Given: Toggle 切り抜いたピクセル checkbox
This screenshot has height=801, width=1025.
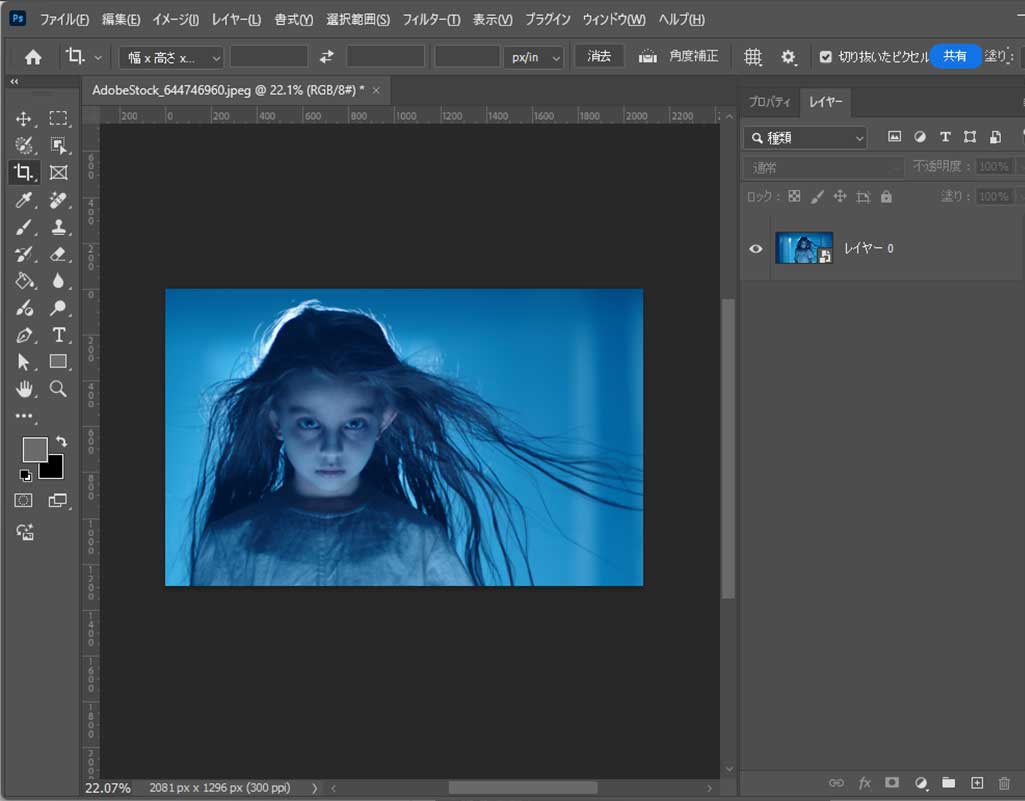Looking at the screenshot, I should tap(825, 57).
